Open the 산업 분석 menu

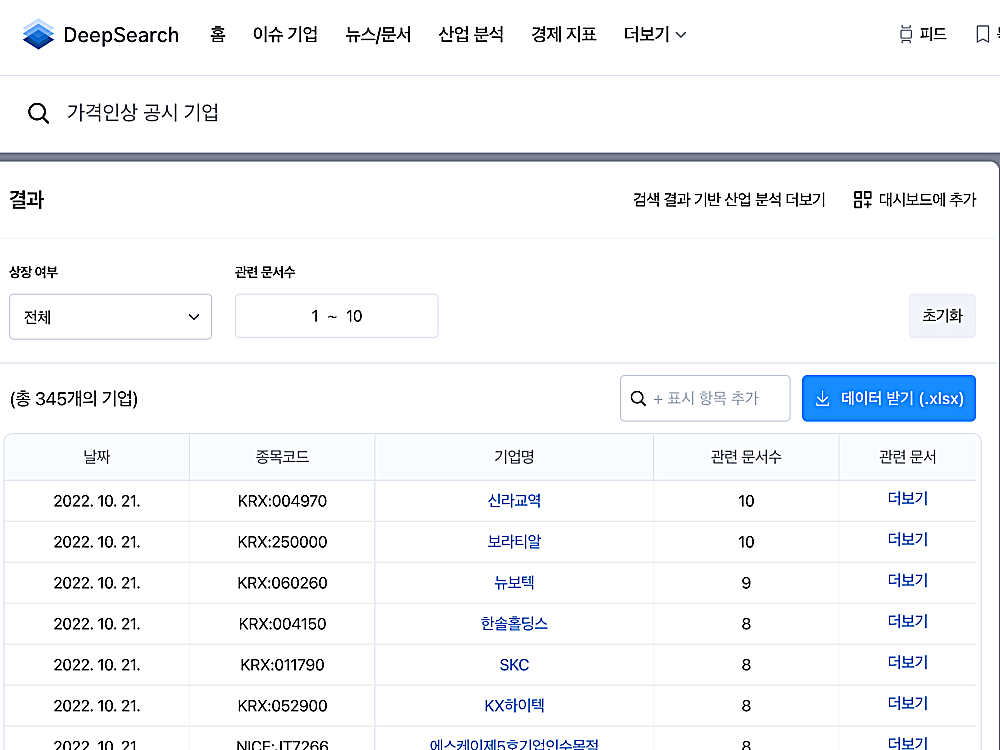tap(470, 33)
